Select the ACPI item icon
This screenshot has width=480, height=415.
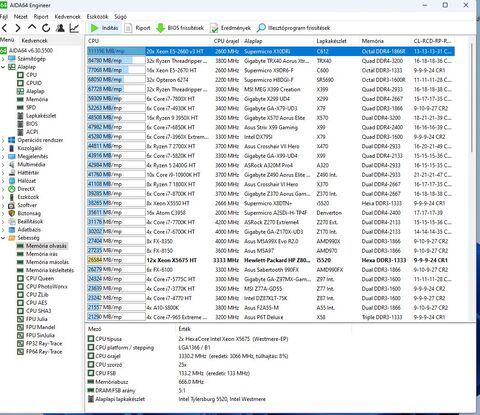click(x=20, y=132)
